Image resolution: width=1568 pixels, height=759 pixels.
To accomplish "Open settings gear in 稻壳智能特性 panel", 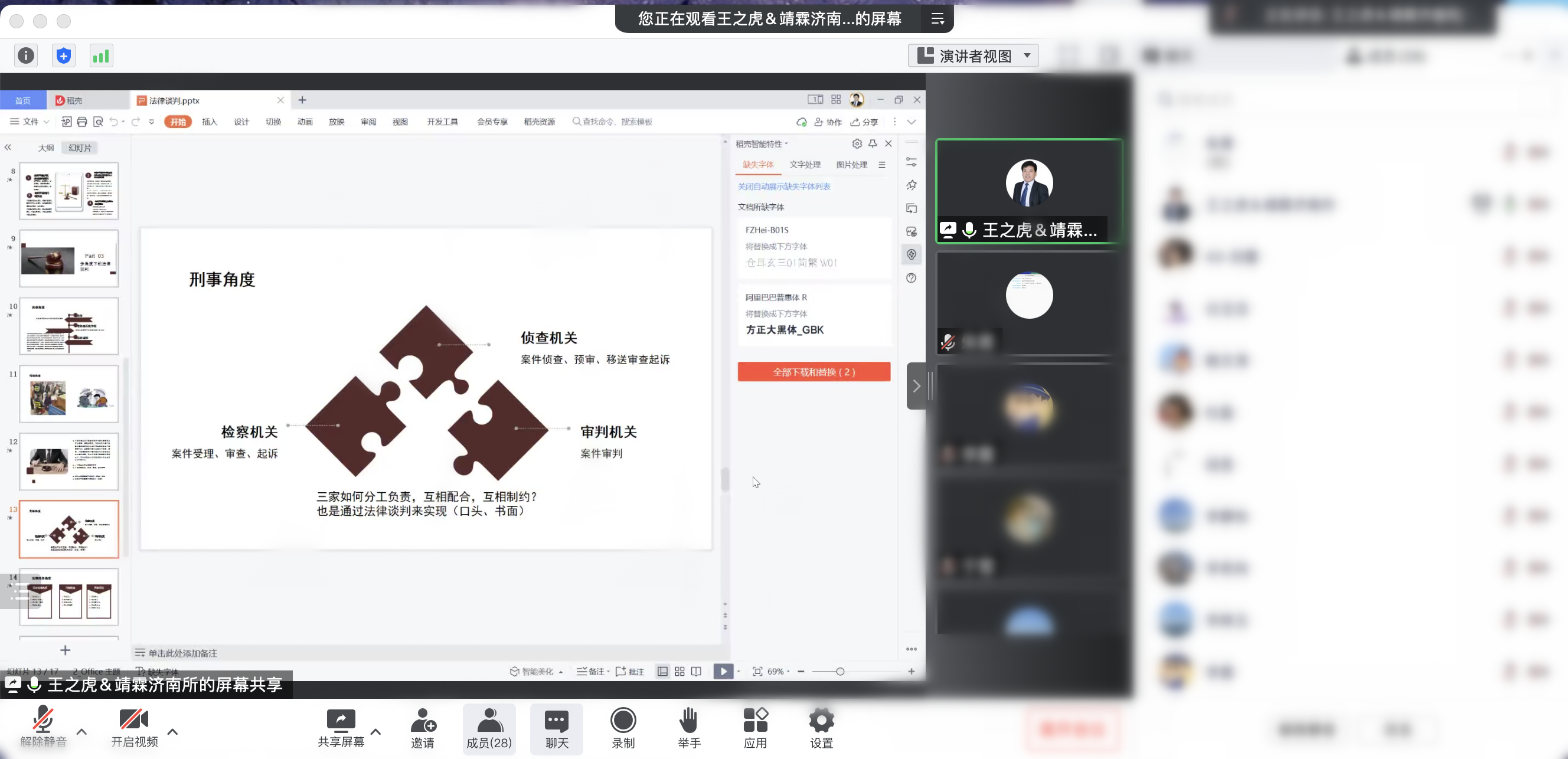I will coord(857,143).
